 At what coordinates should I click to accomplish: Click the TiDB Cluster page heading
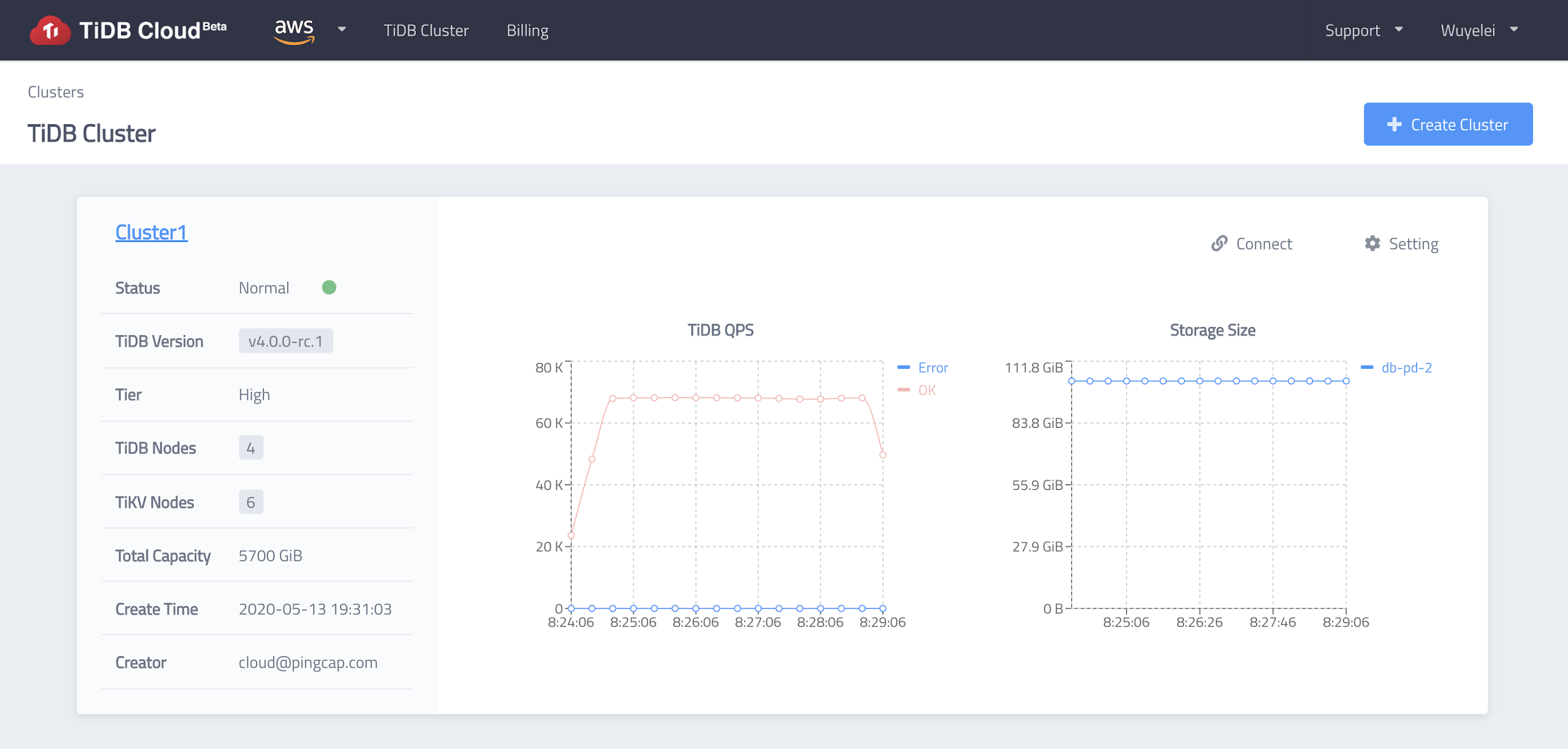click(92, 134)
